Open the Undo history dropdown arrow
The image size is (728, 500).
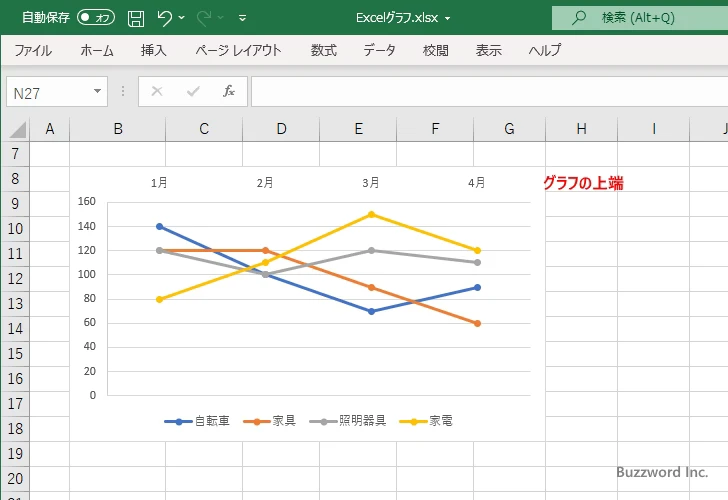point(182,18)
